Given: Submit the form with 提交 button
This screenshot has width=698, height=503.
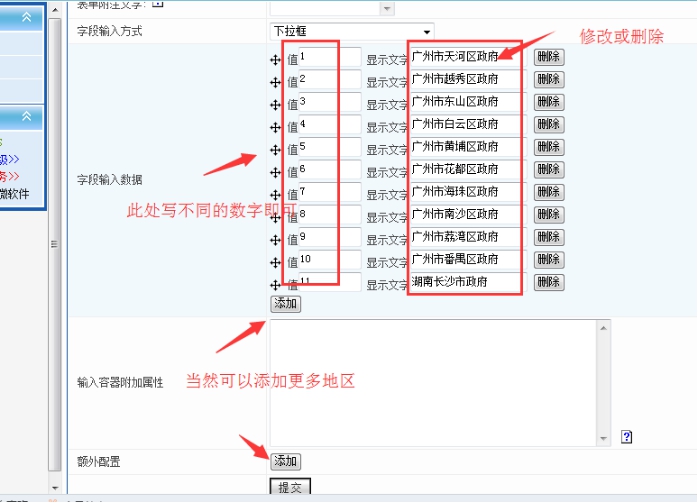Looking at the screenshot, I should [x=289, y=487].
